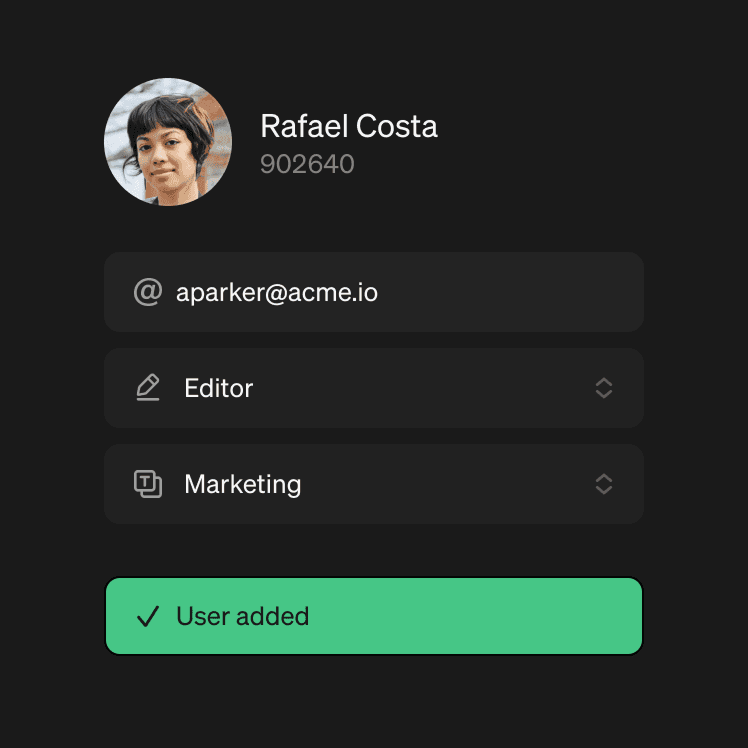Screen dimensions: 748x748
Task: Focus the aparker@acme.io email field
Action: (x=373, y=292)
